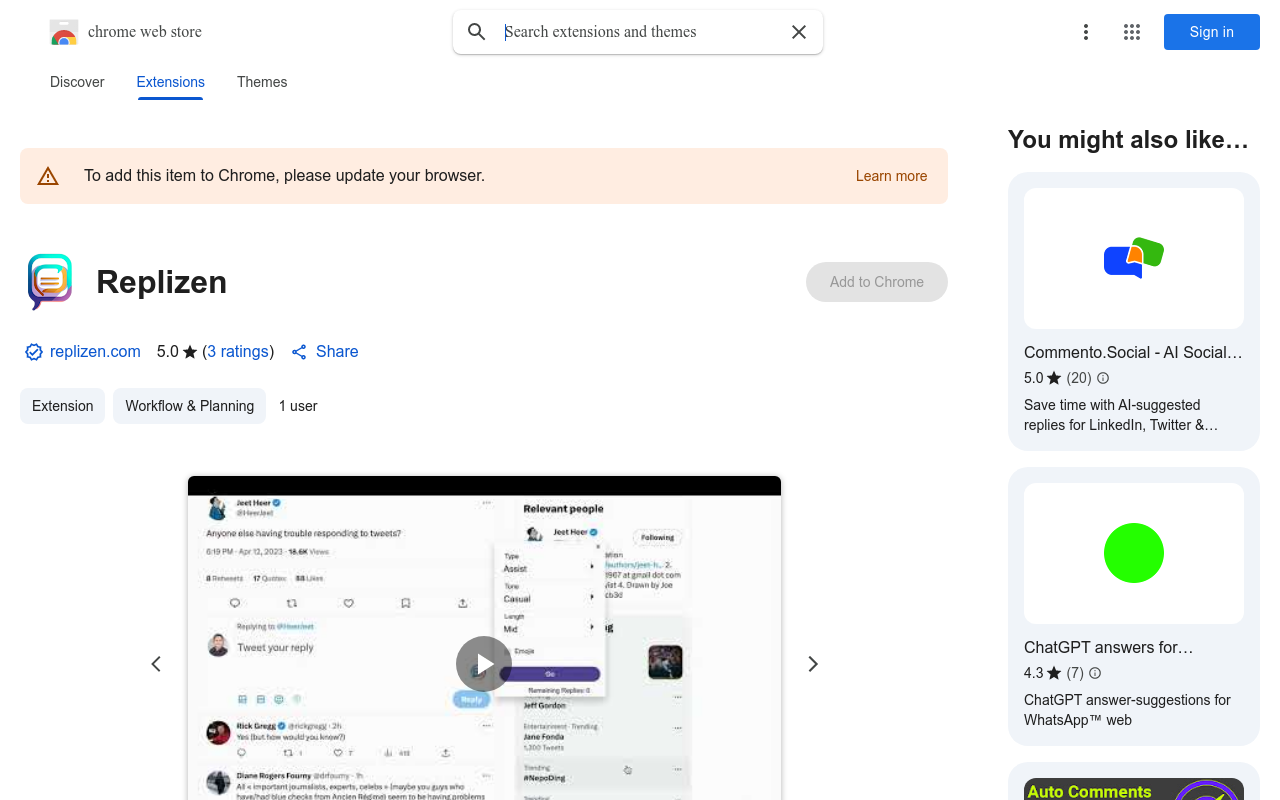The width and height of the screenshot is (1280, 800).
Task: Open the Commento.Social extension thumbnail
Action: tap(1134, 258)
